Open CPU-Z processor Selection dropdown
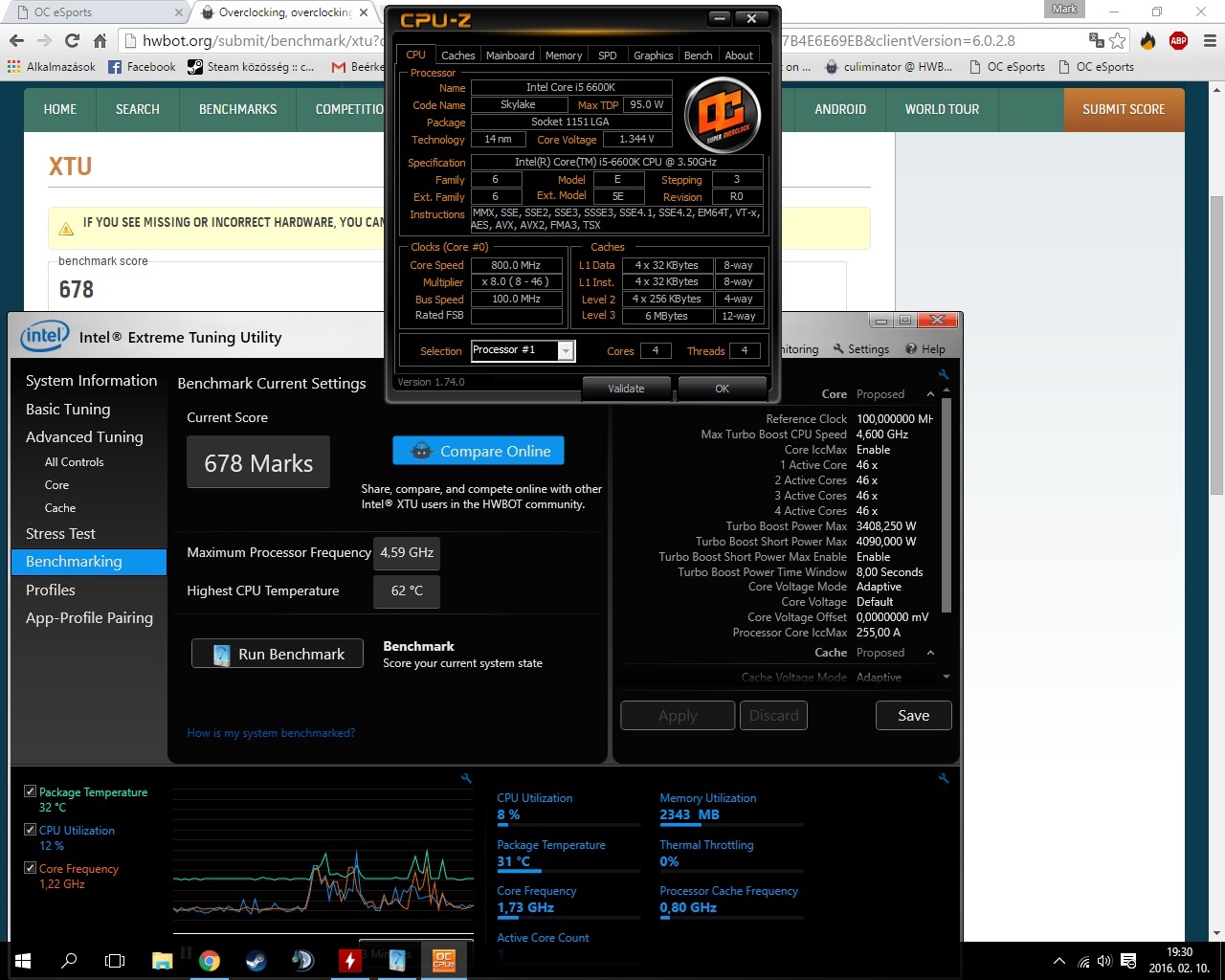The image size is (1225, 980). click(566, 350)
